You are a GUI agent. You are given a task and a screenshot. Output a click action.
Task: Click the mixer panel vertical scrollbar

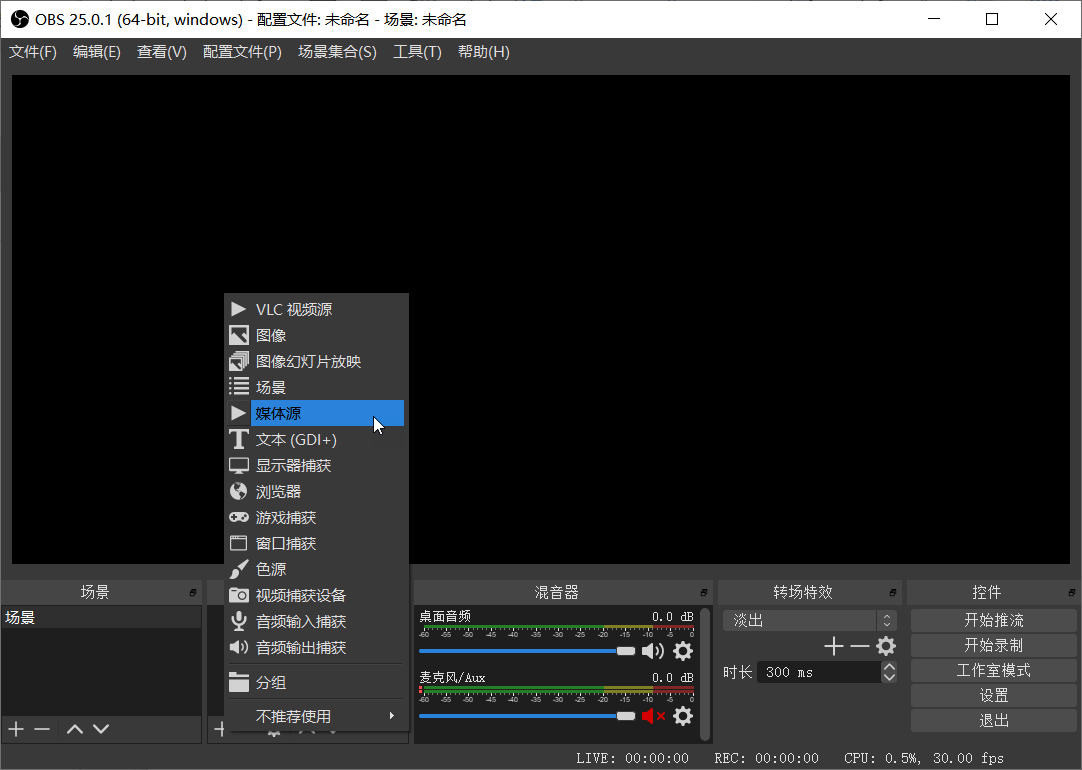705,674
